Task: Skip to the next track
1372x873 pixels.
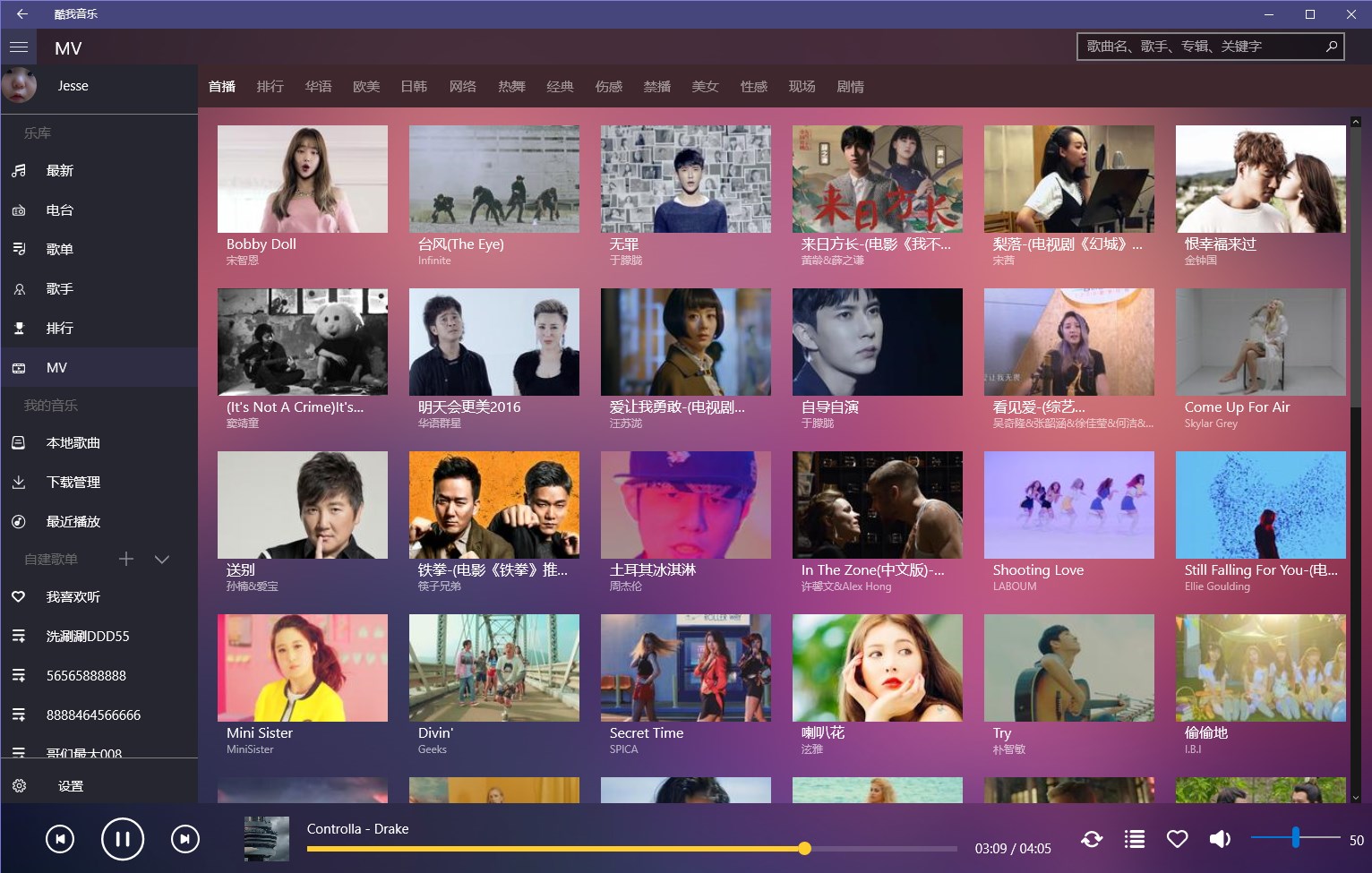Action: click(x=185, y=839)
